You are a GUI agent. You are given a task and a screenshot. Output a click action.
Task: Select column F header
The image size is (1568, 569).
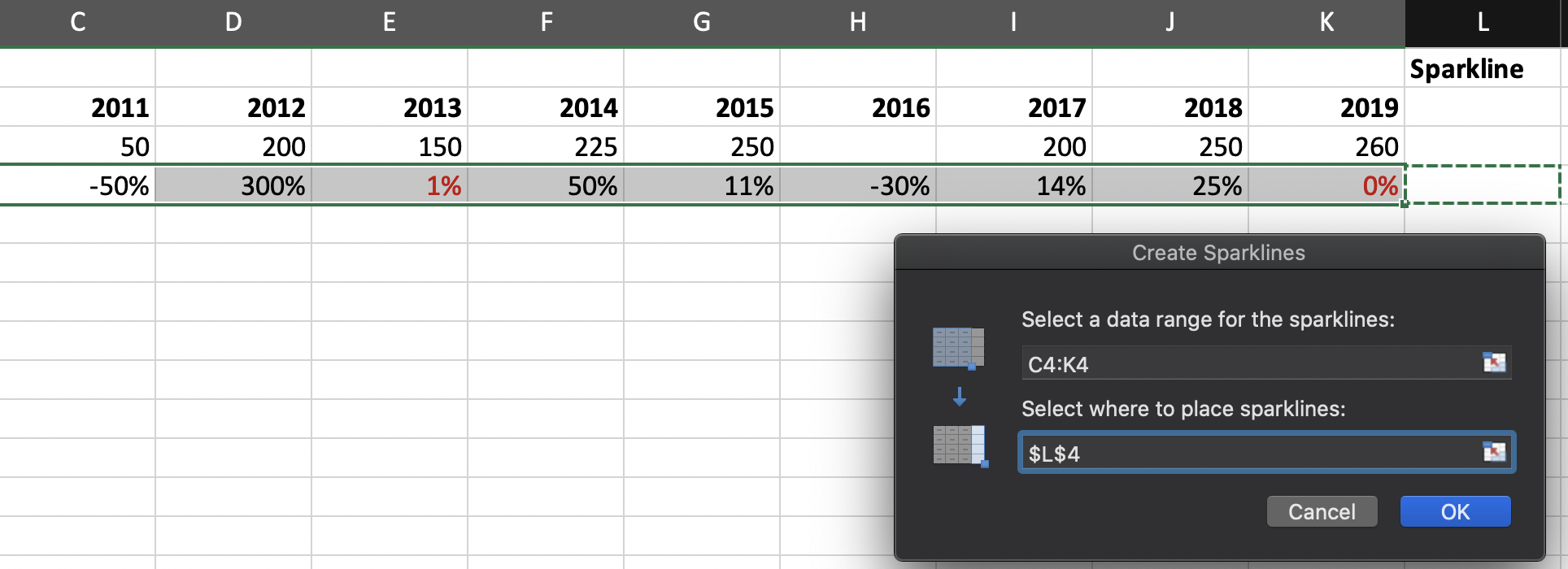[x=546, y=23]
